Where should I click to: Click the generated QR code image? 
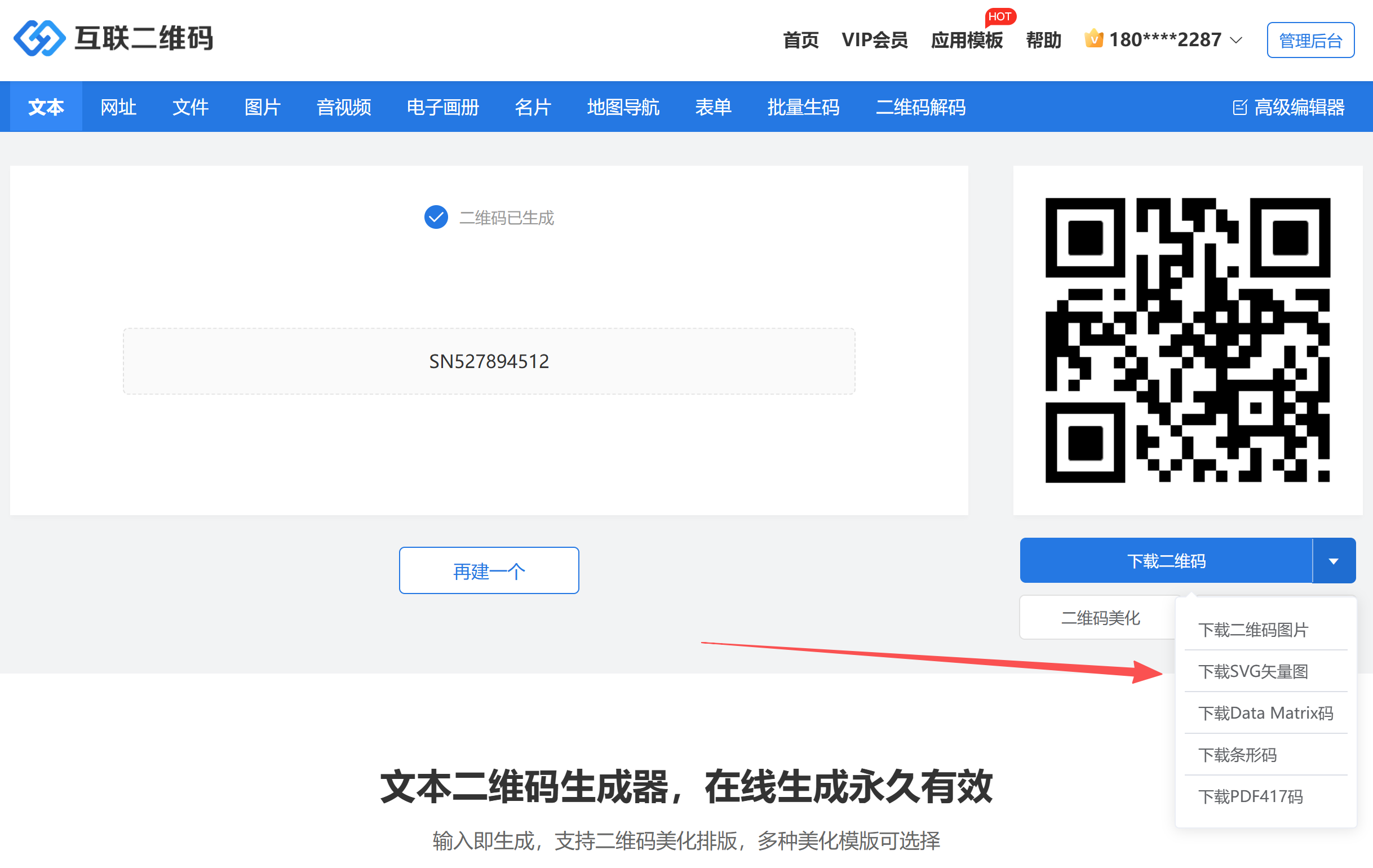pyautogui.click(x=1187, y=340)
